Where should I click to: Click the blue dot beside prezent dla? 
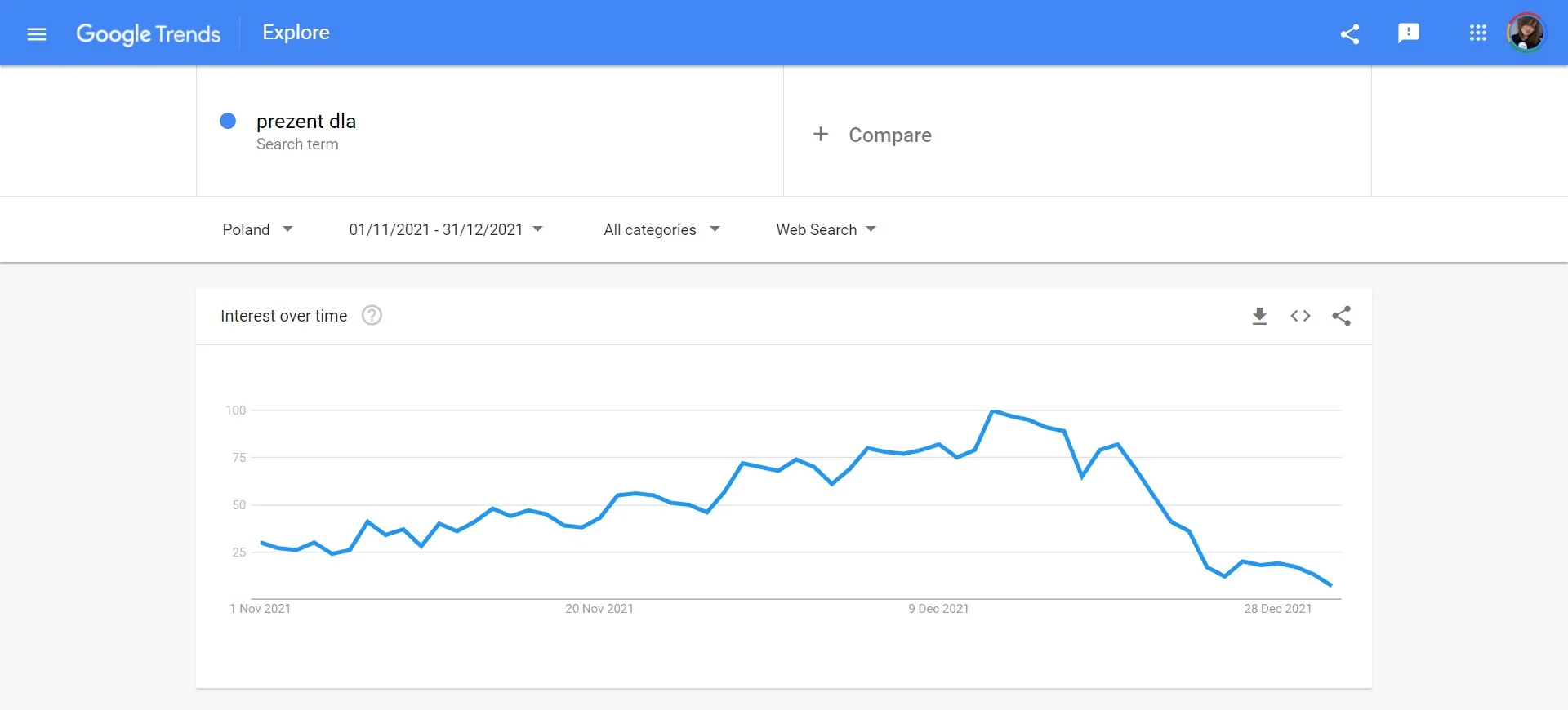click(228, 121)
